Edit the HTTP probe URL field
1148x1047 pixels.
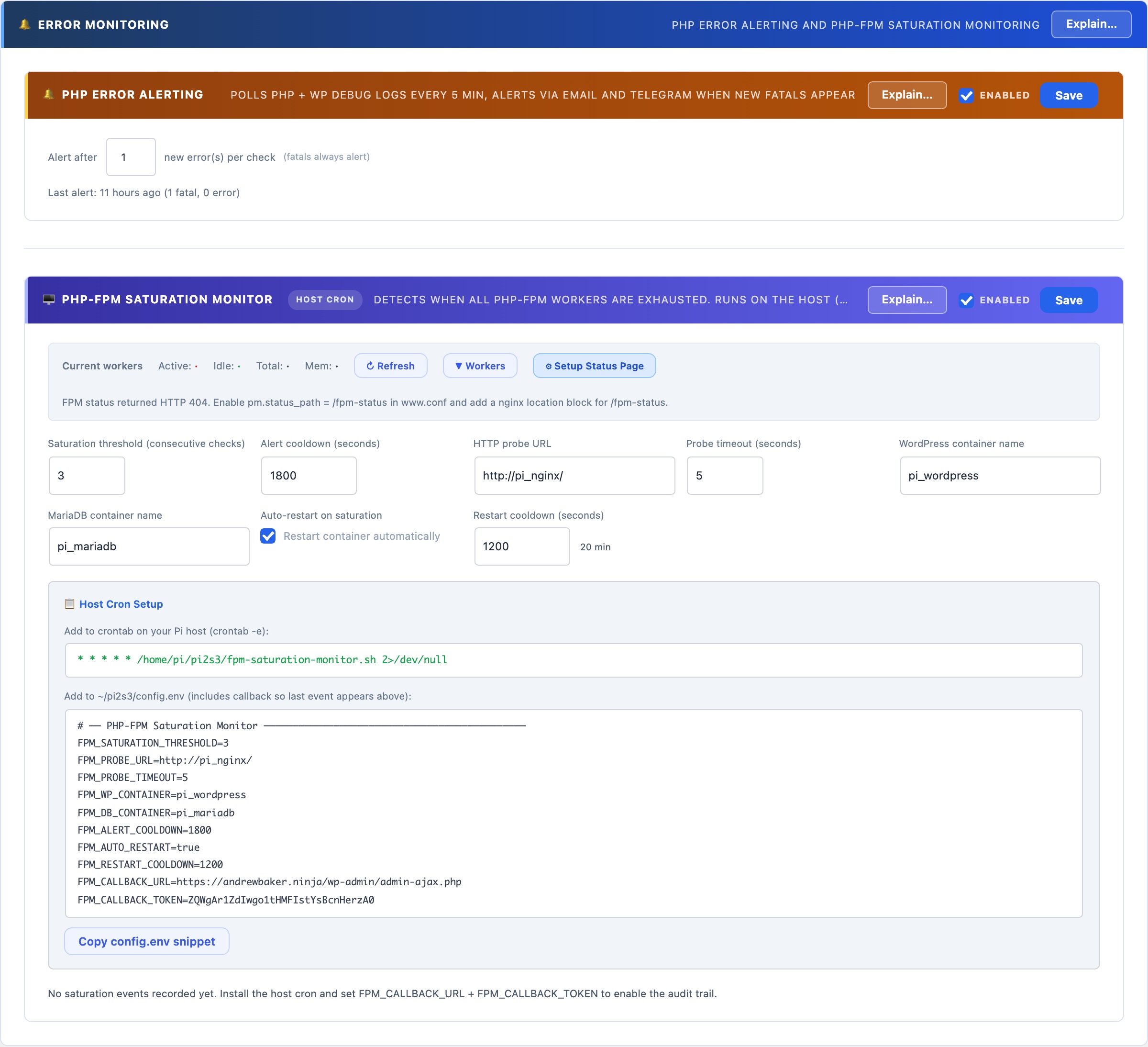[x=574, y=475]
